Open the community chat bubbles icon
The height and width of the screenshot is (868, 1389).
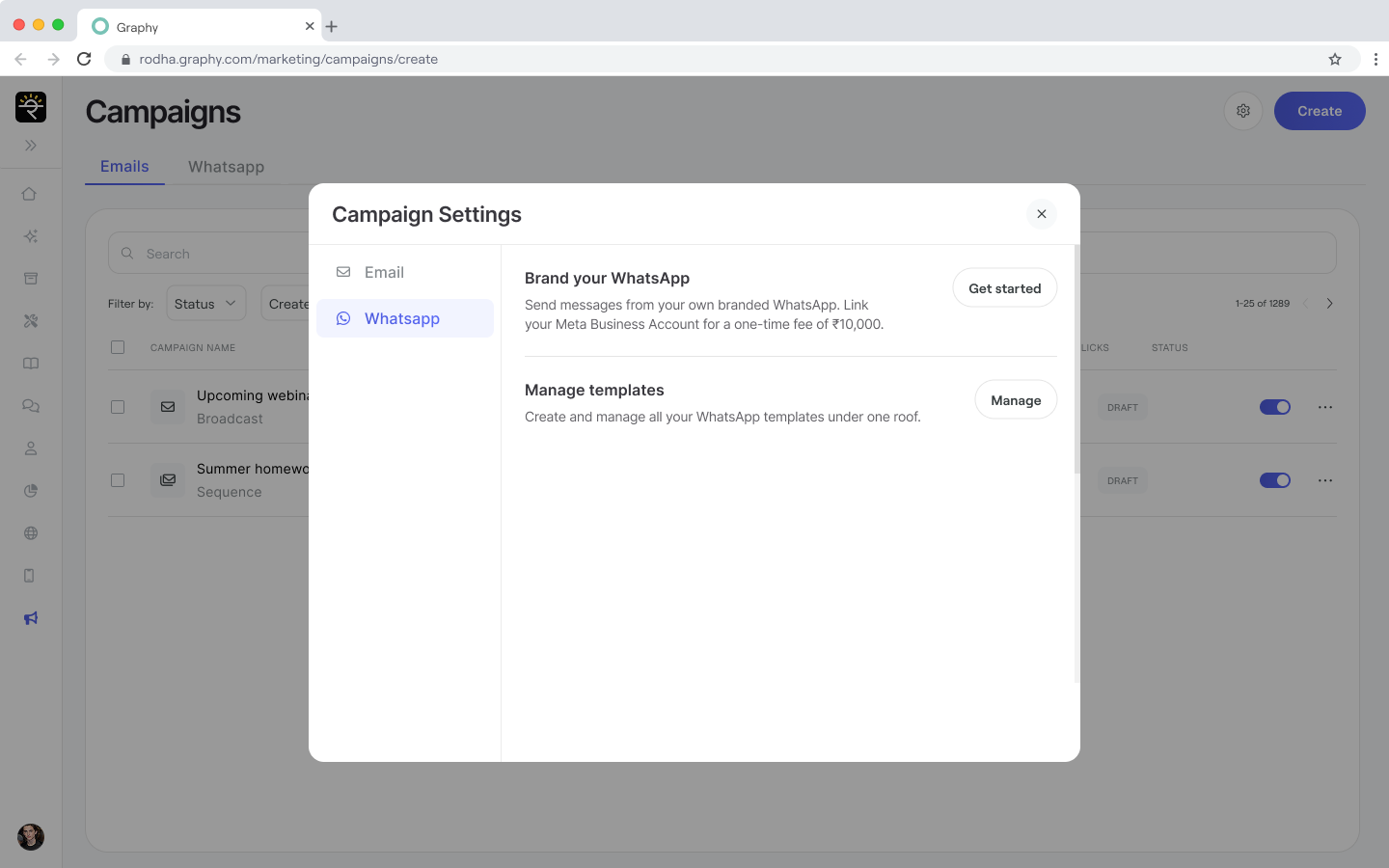click(x=31, y=406)
